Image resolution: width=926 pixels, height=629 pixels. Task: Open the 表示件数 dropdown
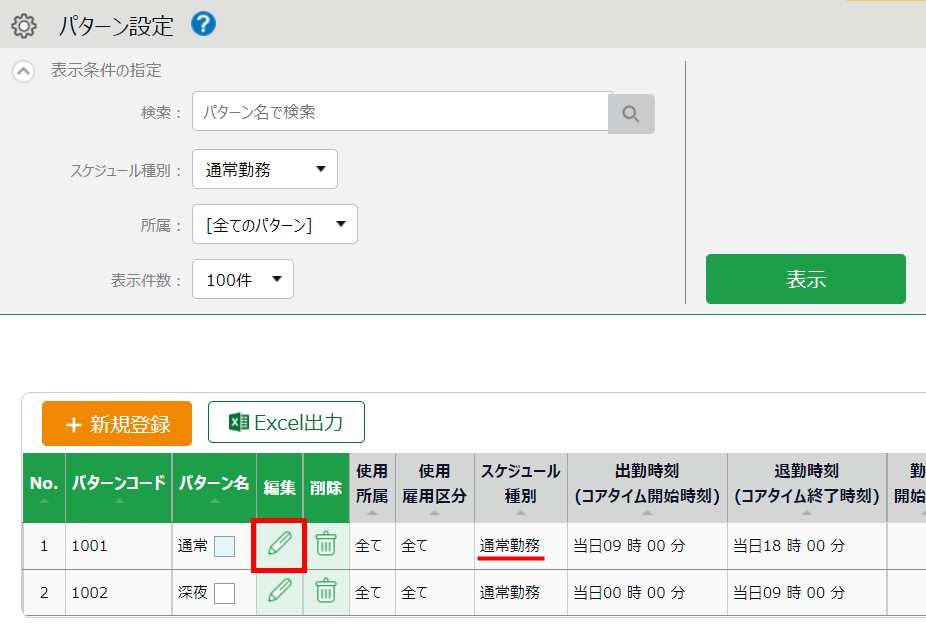pos(243,280)
